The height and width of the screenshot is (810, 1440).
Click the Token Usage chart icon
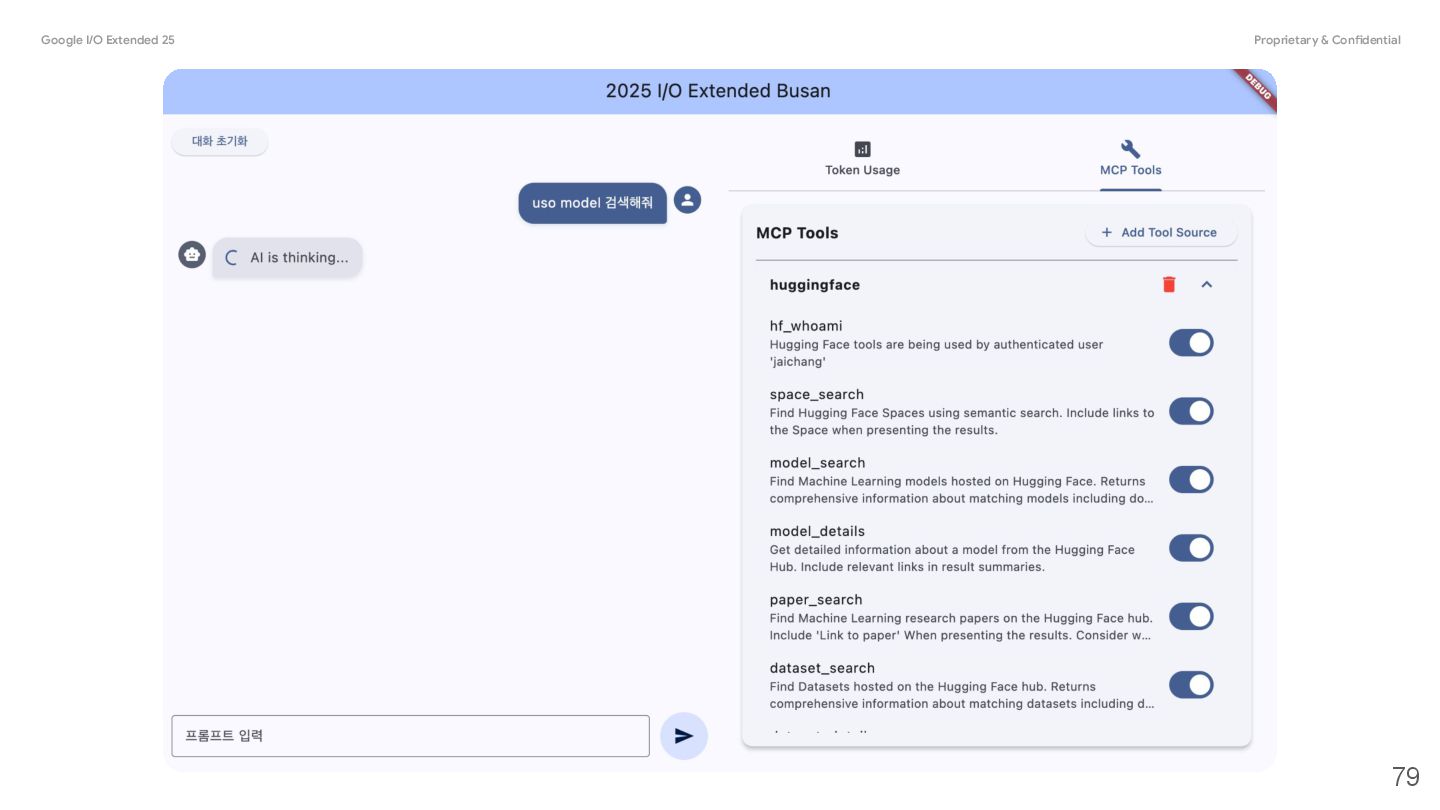click(x=862, y=149)
